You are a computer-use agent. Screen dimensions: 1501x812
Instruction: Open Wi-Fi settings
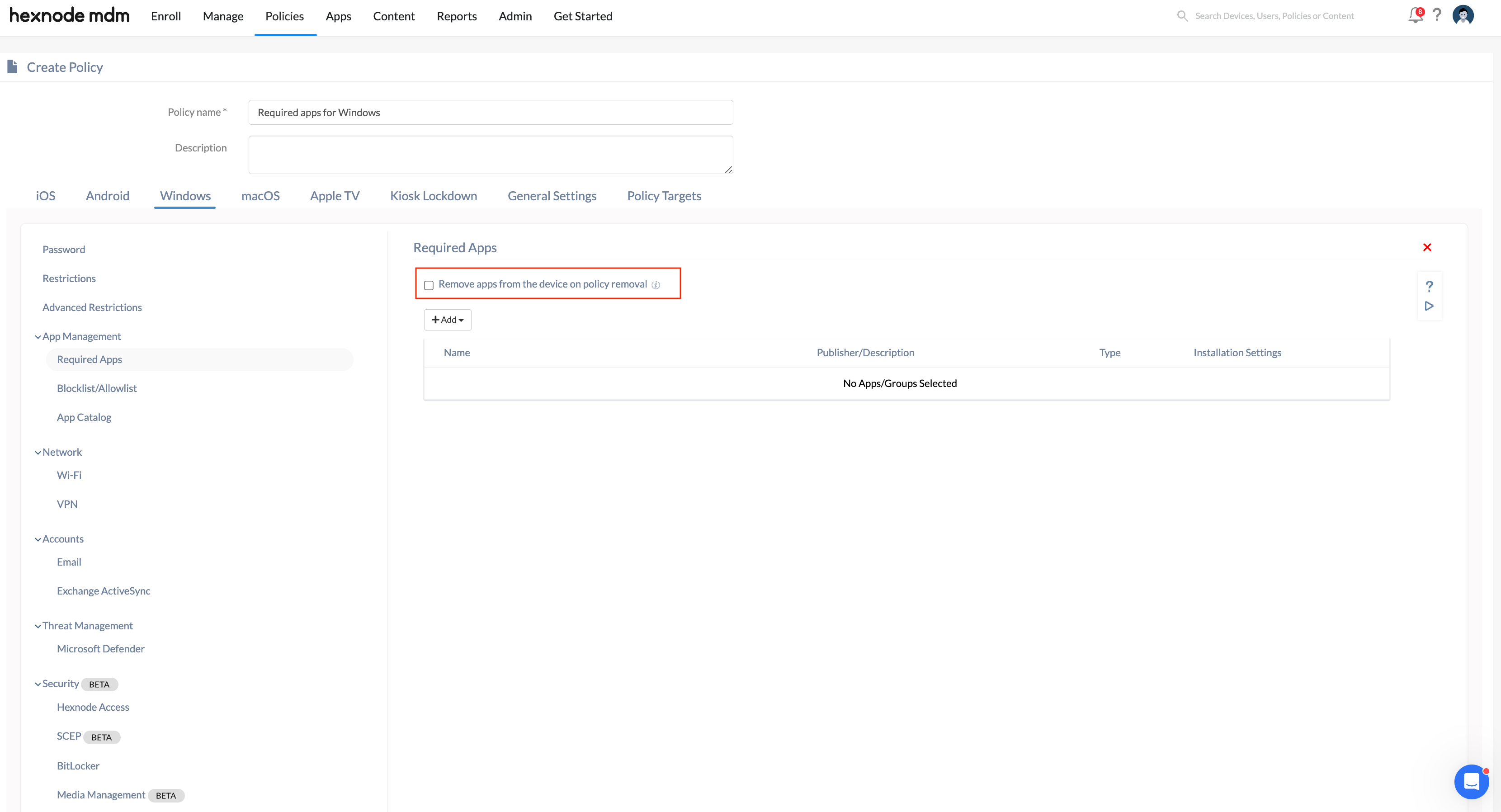click(69, 475)
